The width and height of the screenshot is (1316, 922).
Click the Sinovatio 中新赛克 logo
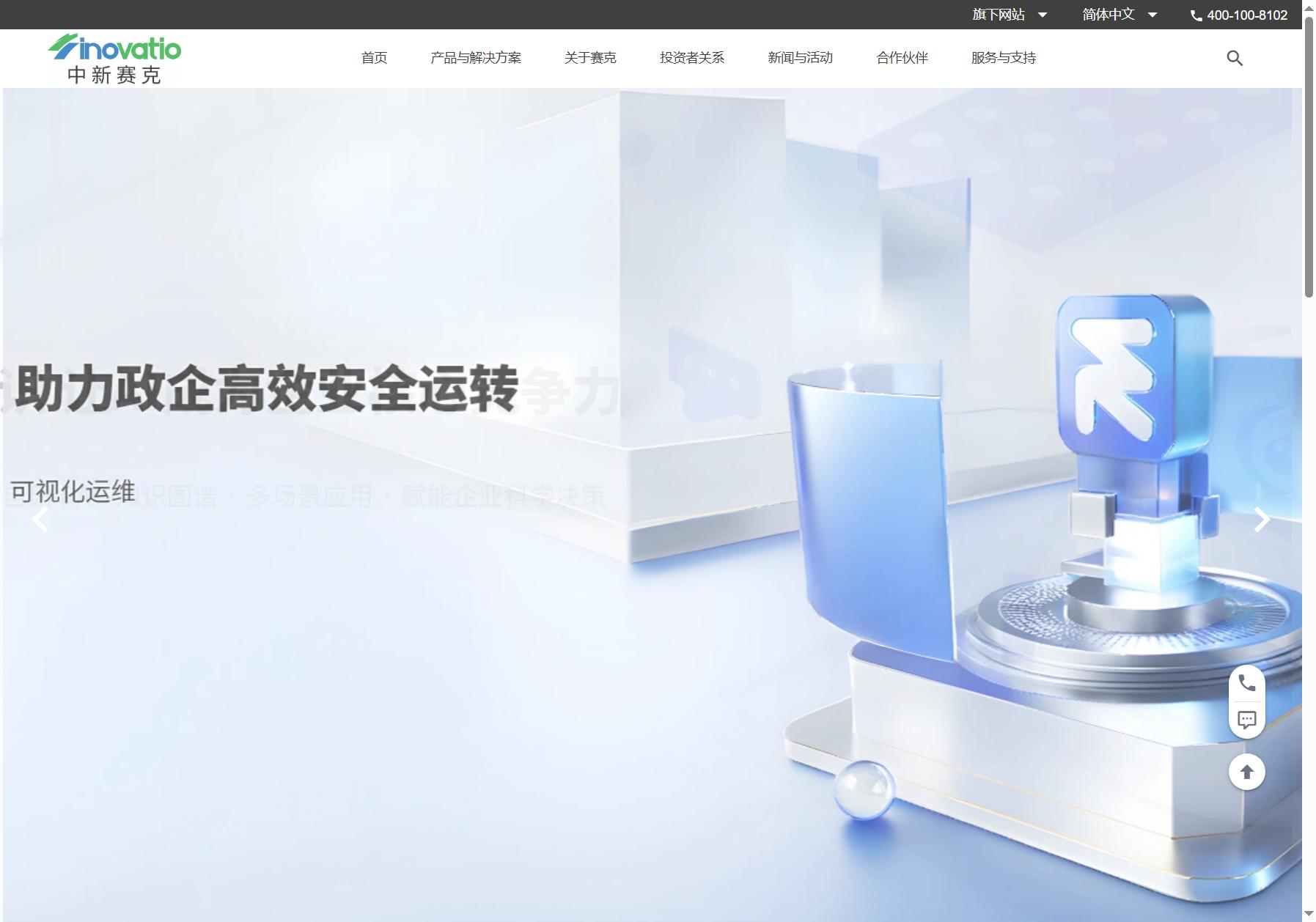[114, 59]
